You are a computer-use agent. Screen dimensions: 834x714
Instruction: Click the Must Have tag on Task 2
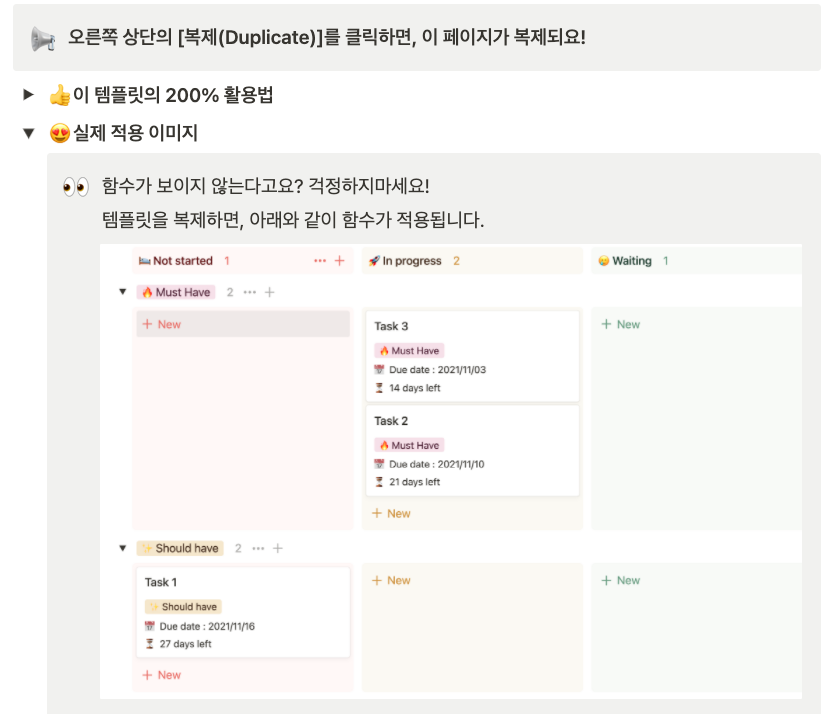click(x=410, y=445)
